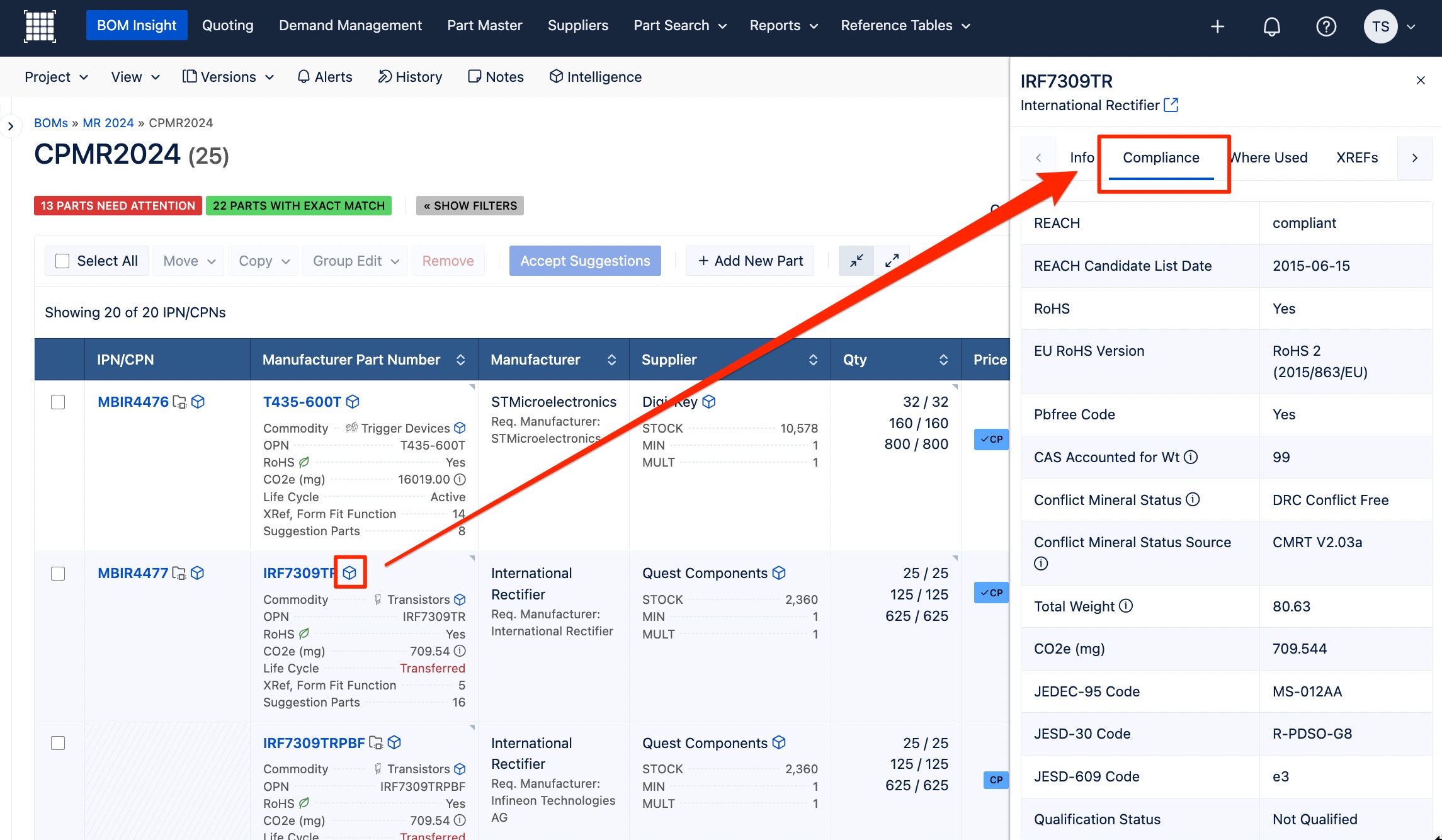The width and height of the screenshot is (1442, 840).
Task: Tick the checkbox for row MBIR4477
Action: pos(58,574)
